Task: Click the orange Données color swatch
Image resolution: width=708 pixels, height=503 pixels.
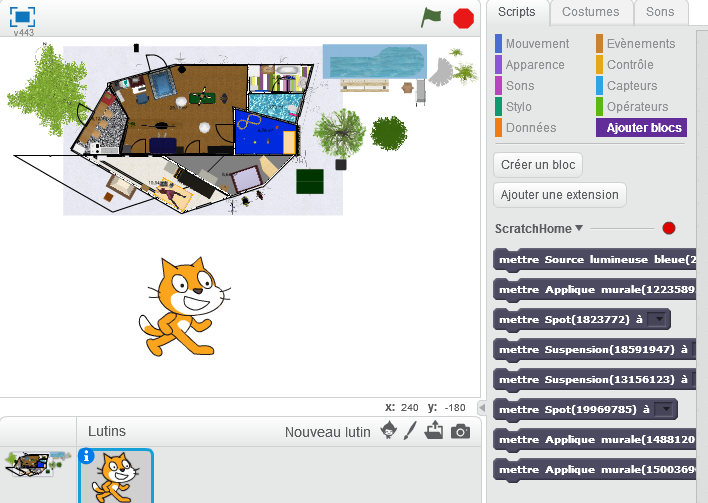Action: (498, 128)
